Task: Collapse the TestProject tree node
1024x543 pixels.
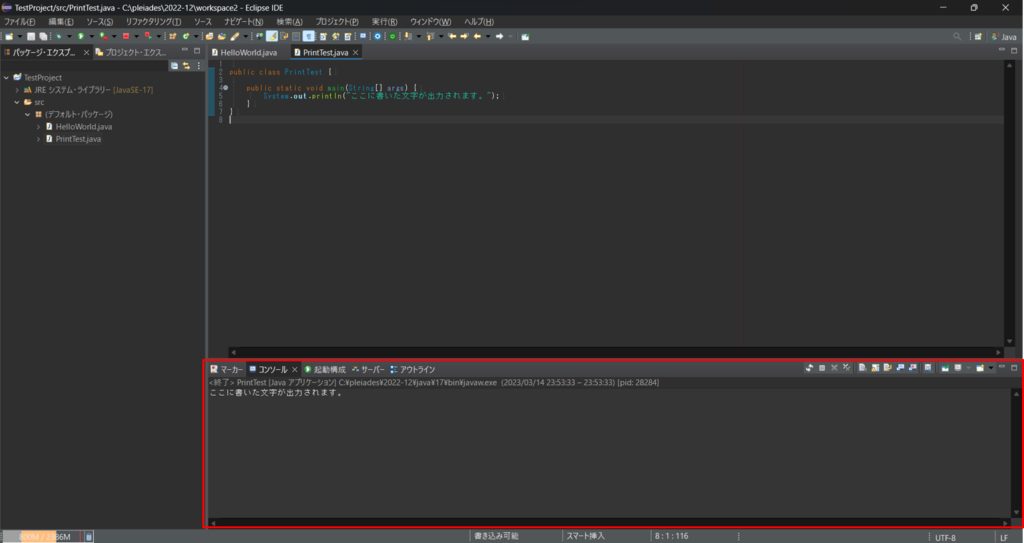Action: pyautogui.click(x=6, y=77)
